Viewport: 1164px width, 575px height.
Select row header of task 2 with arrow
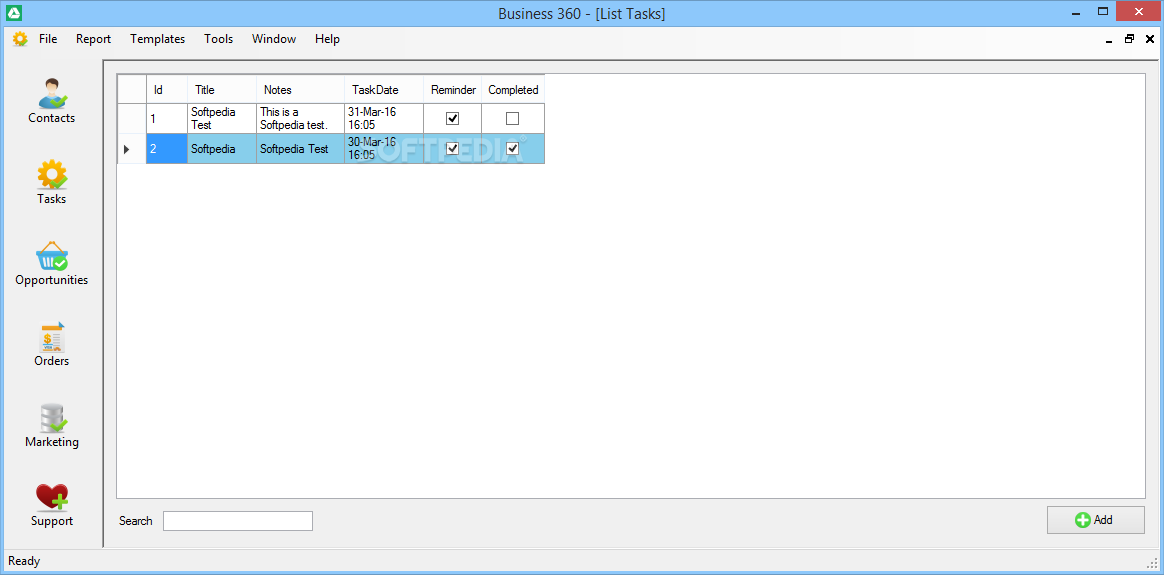(x=132, y=149)
